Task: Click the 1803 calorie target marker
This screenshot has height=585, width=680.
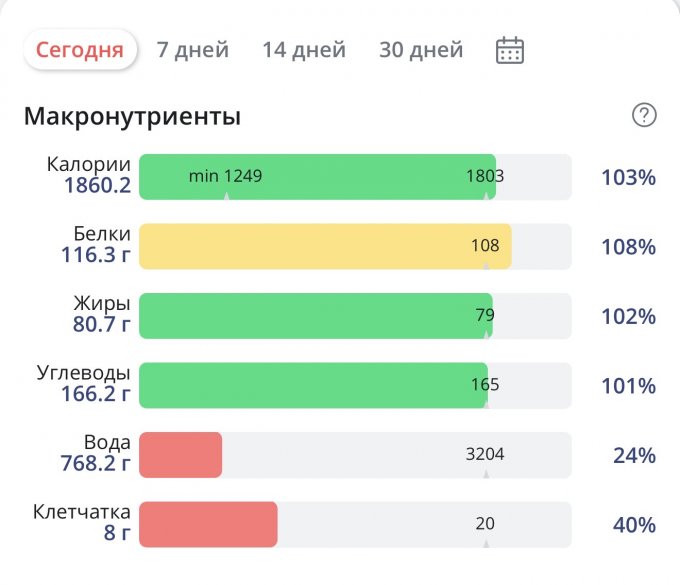Action: click(x=485, y=176)
